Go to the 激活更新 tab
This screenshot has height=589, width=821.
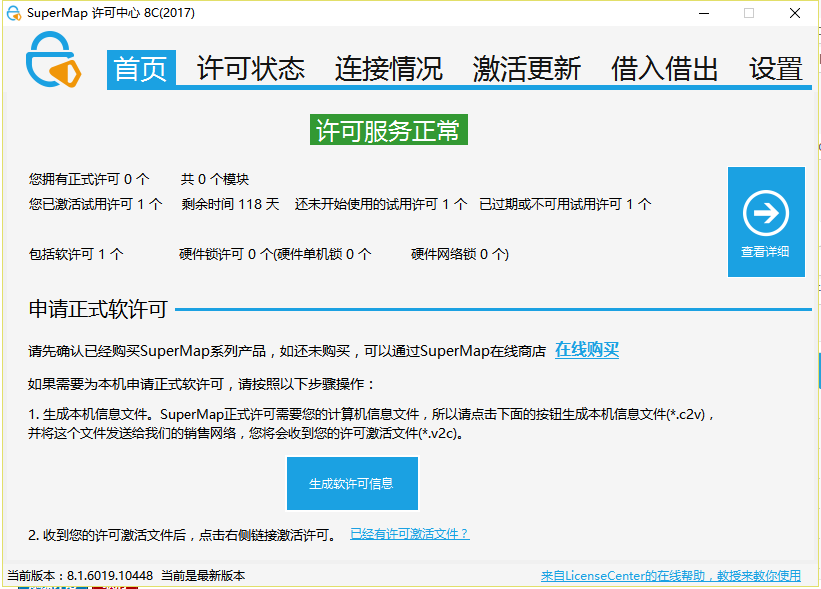point(527,69)
